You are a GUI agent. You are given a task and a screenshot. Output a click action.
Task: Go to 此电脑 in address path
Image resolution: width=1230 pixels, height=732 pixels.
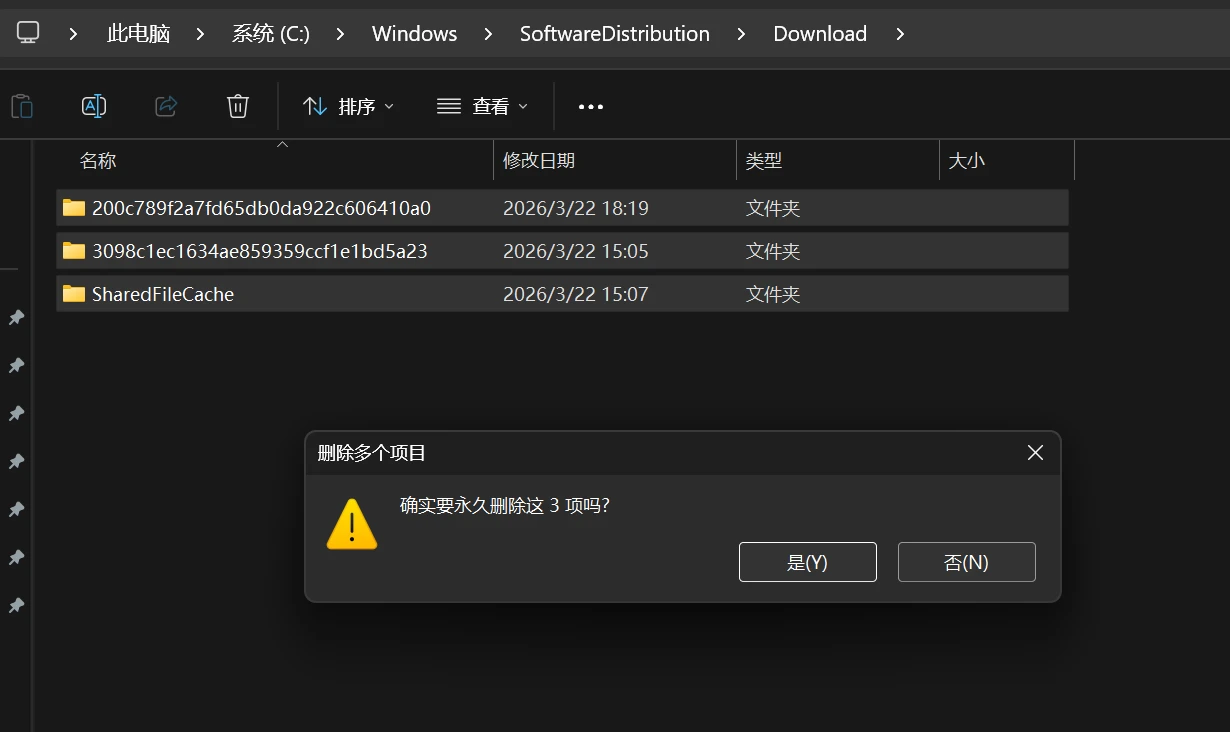[138, 34]
